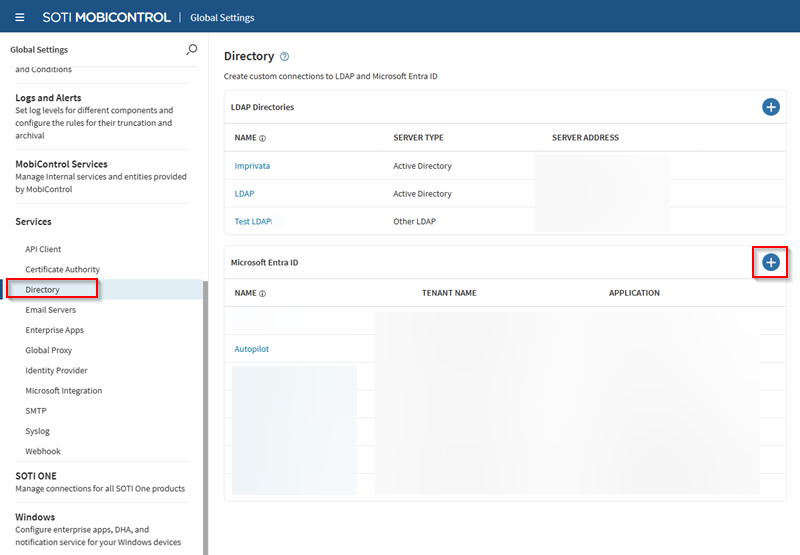Screen dimensions: 800x555
Task: Click the info icon beside LDAP NAME column
Action: tap(262, 138)
